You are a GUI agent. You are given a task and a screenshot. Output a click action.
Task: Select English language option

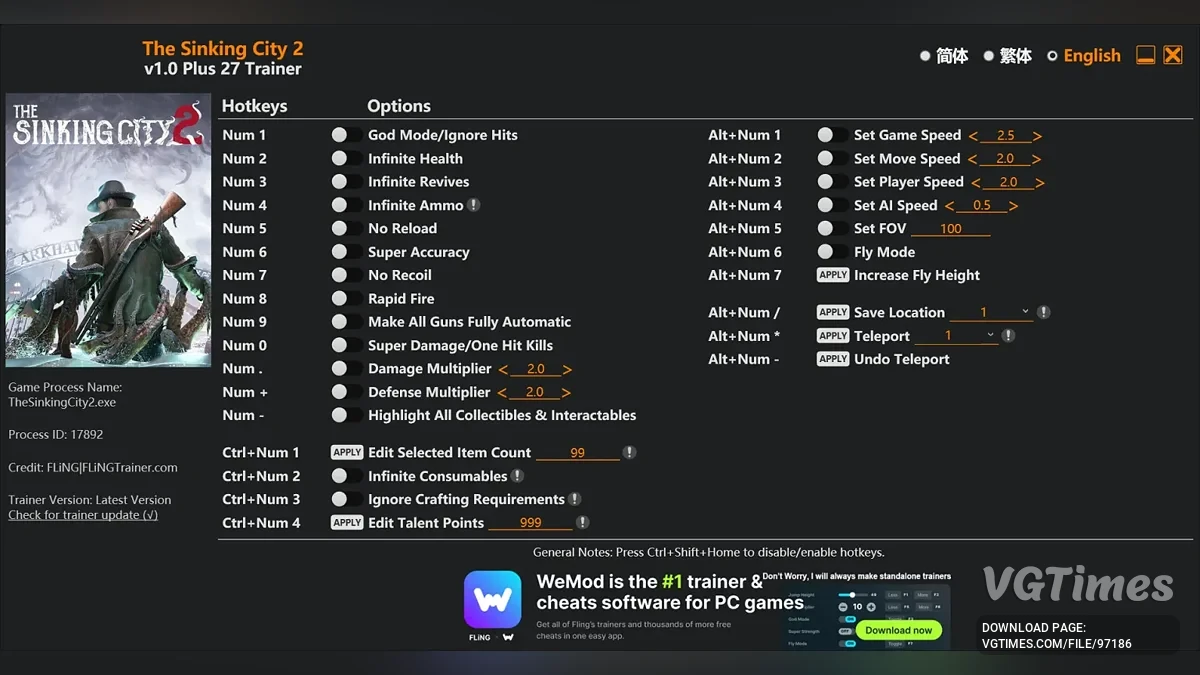(x=1083, y=56)
